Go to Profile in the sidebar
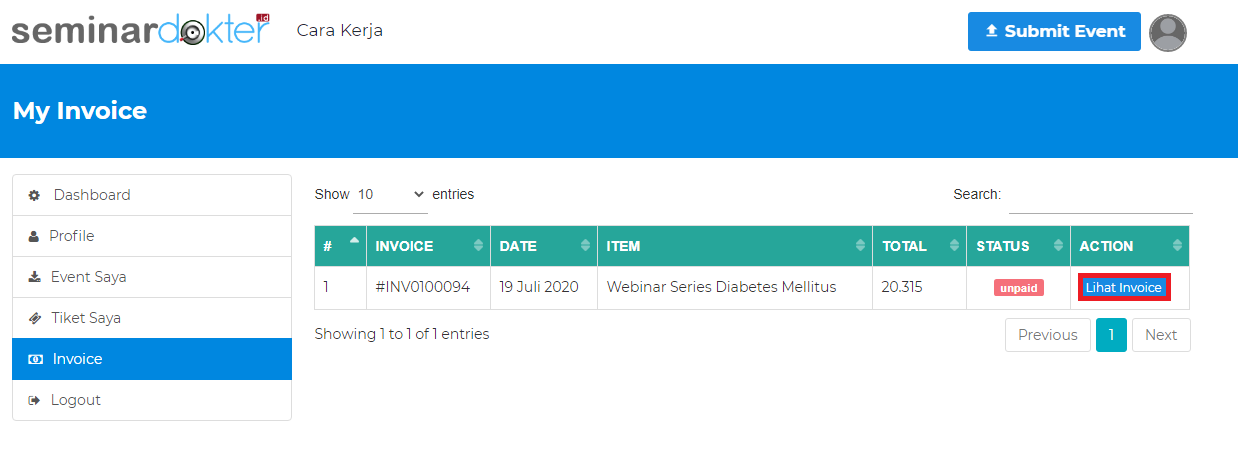The width and height of the screenshot is (1238, 451). (71, 236)
